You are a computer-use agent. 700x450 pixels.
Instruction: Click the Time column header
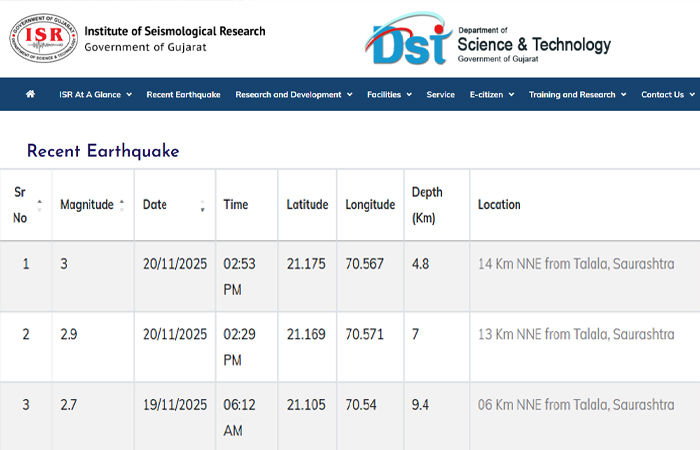[236, 204]
